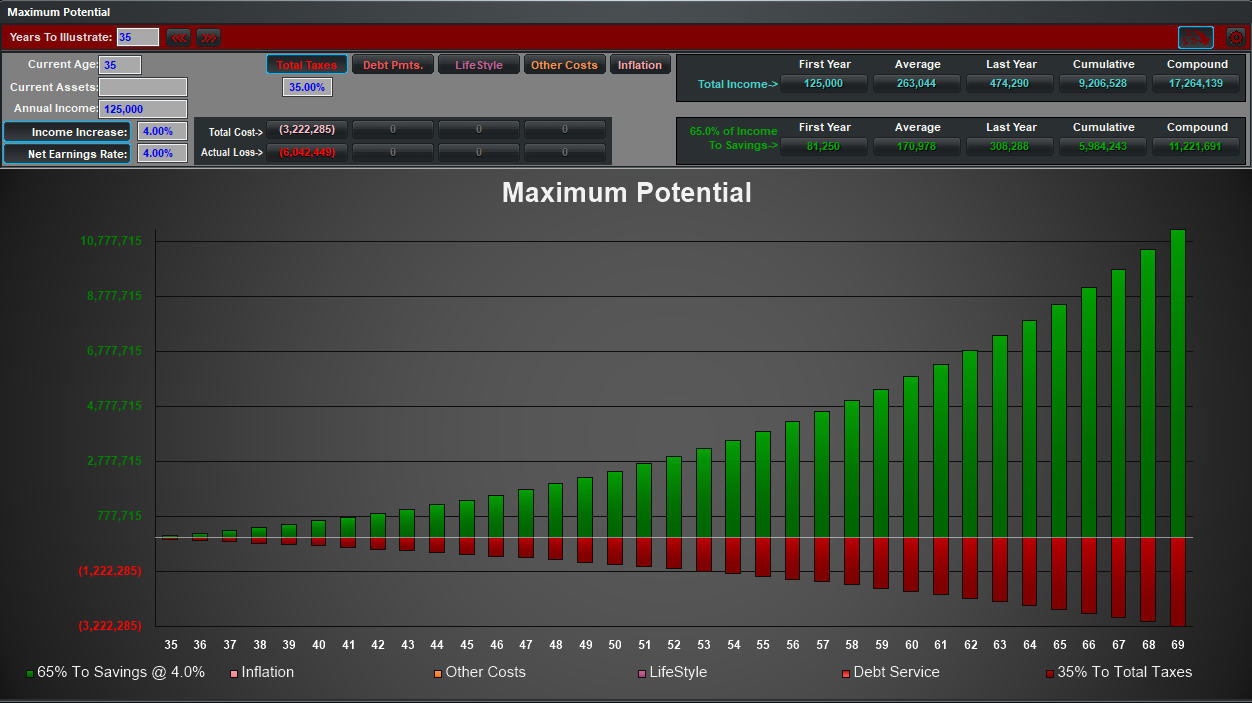Select the Years To Illustrate field
The width and height of the screenshot is (1252, 703).
click(138, 37)
